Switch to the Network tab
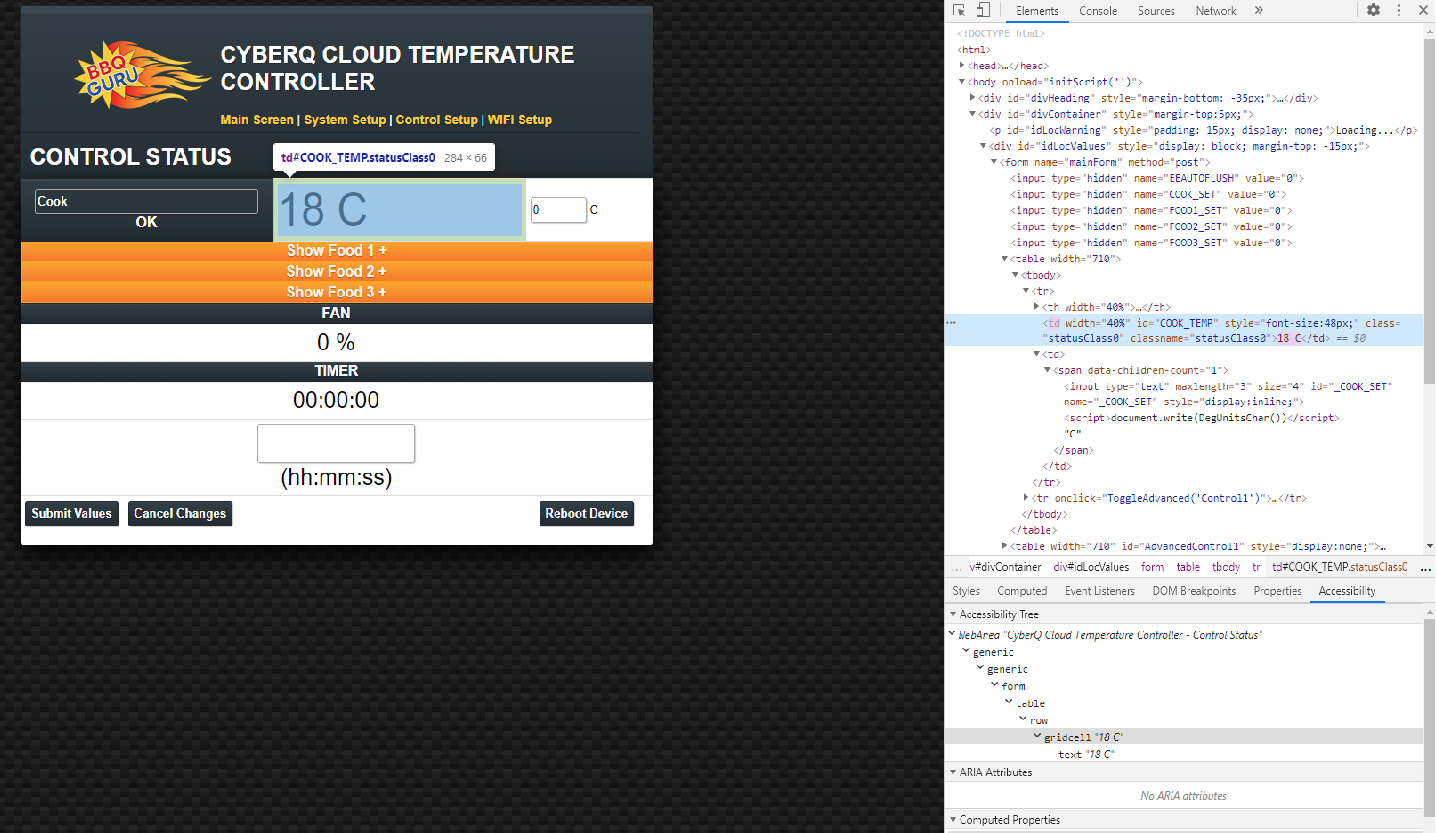The height and width of the screenshot is (833, 1437). pyautogui.click(x=1216, y=11)
